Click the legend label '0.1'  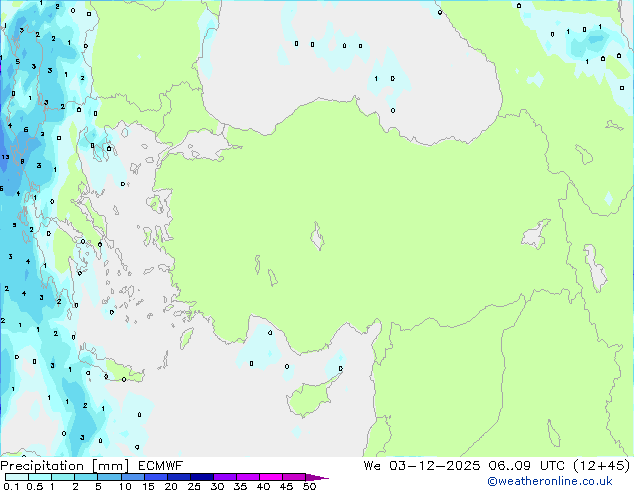pos(11,486)
